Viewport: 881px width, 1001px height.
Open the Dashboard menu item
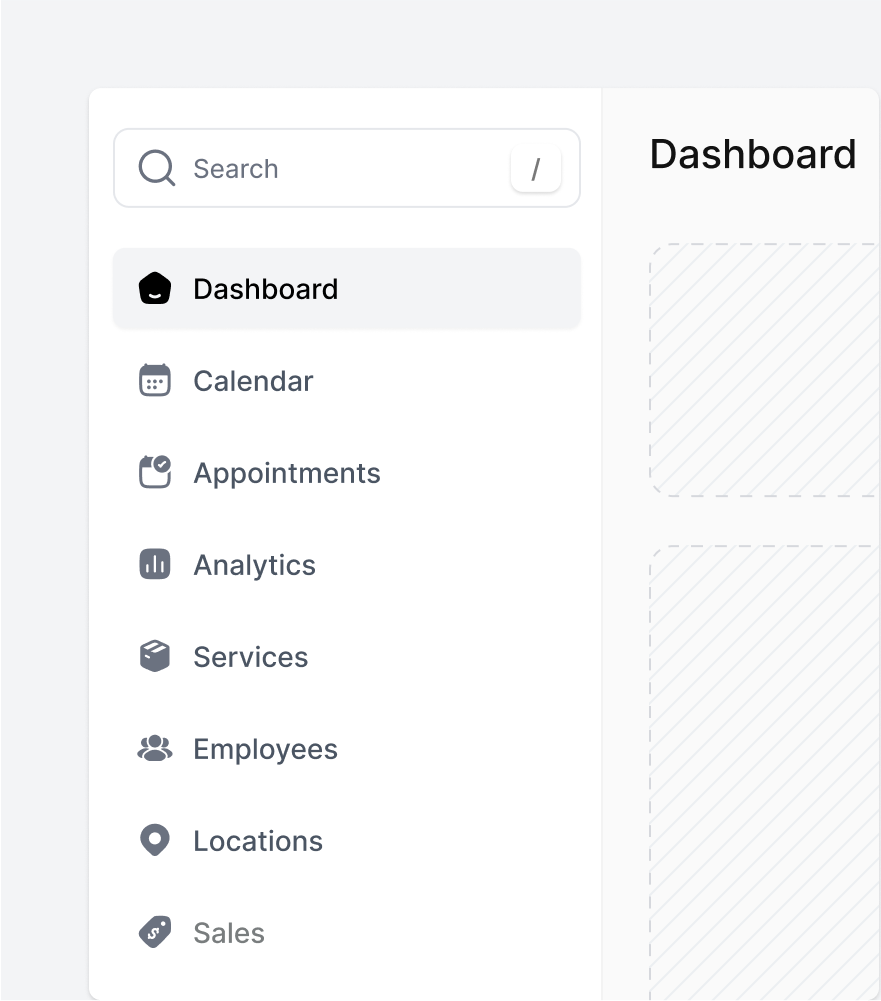click(x=266, y=289)
